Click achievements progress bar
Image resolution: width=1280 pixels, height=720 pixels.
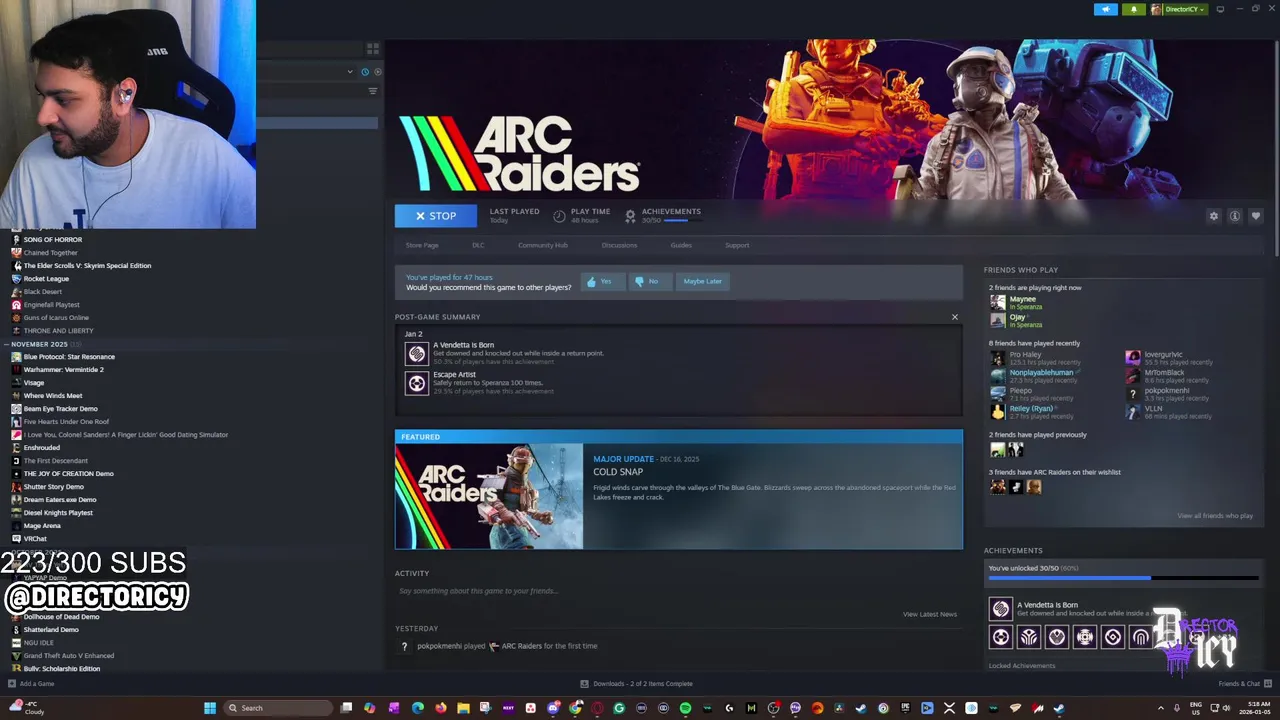[1123, 578]
